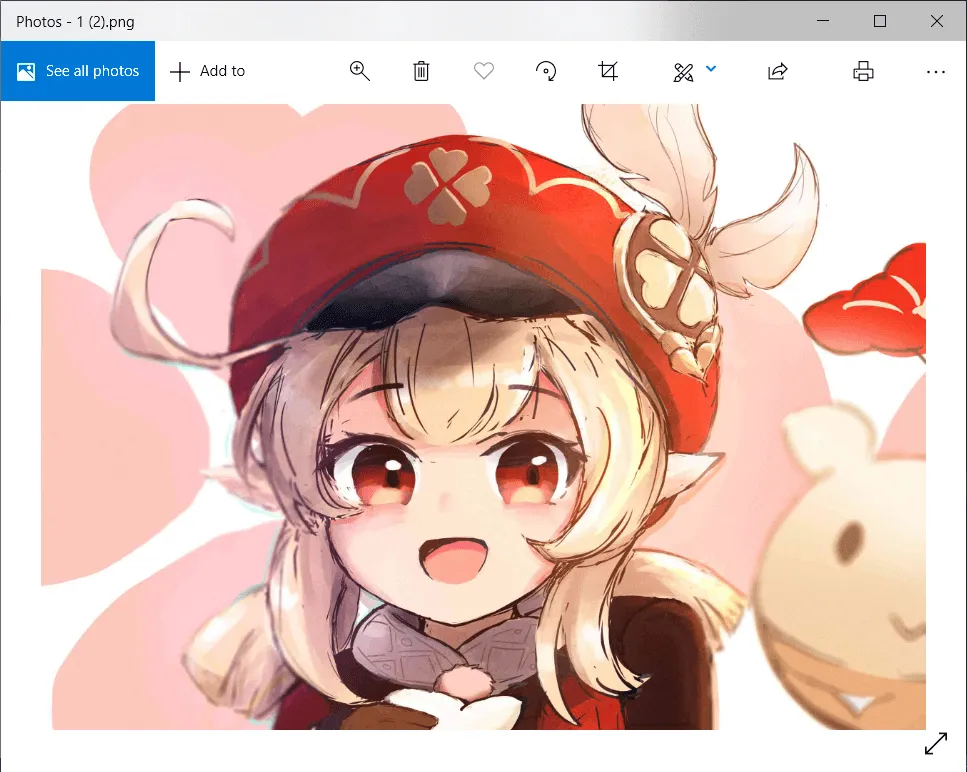Print the photo using the printer icon

[x=863, y=71]
